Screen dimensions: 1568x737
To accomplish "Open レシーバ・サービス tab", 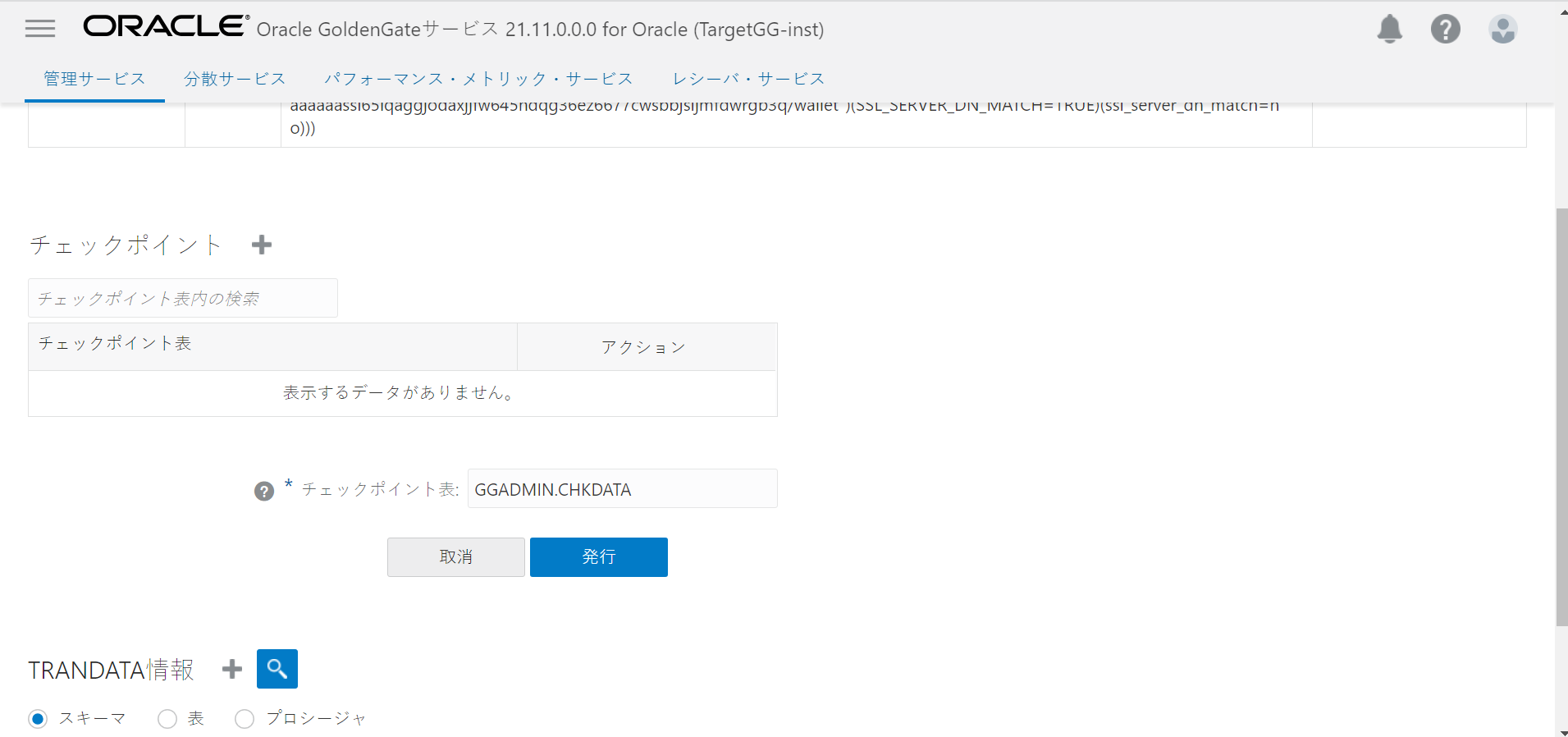I will [x=748, y=79].
